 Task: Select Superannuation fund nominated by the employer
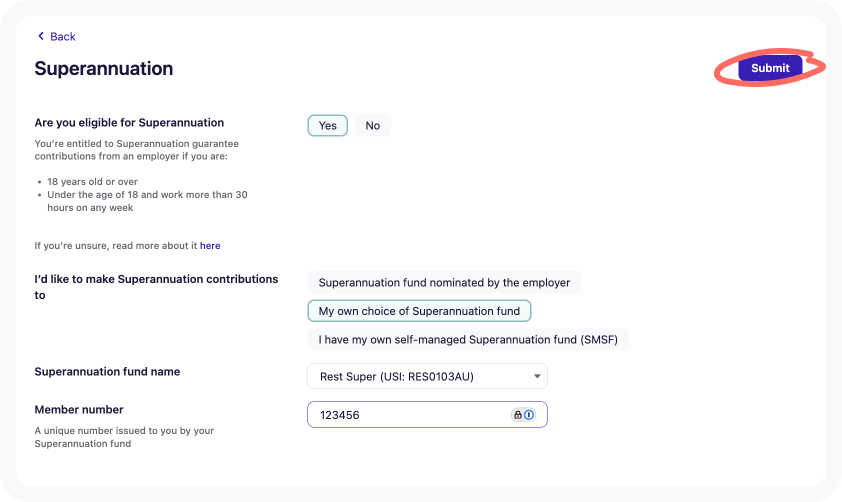(444, 282)
